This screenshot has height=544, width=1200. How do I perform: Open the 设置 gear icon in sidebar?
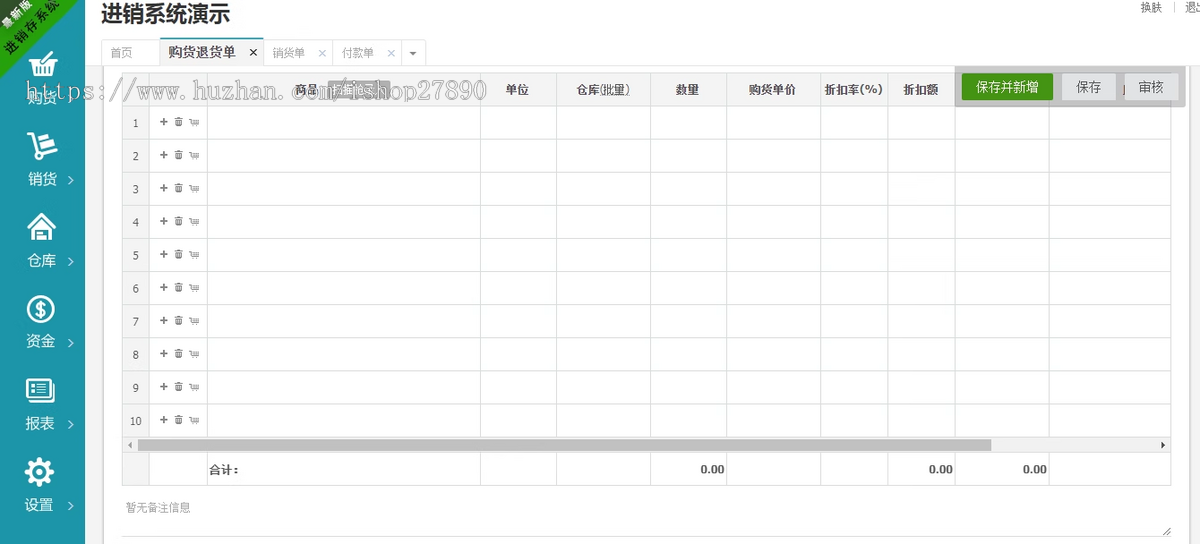tap(40, 472)
